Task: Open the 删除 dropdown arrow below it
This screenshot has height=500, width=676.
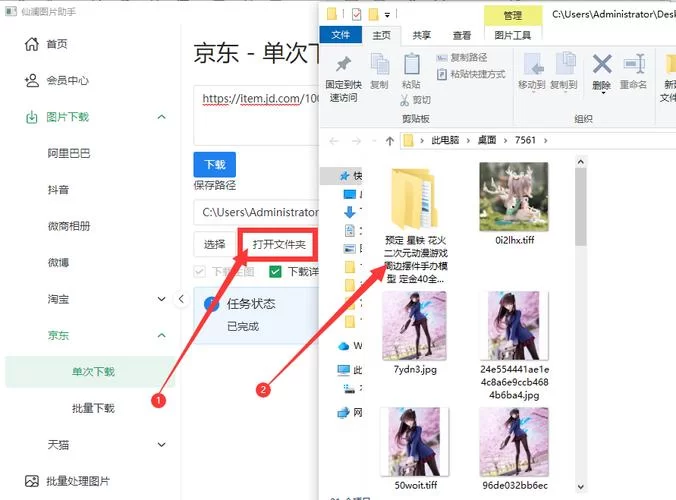Action: (603, 93)
